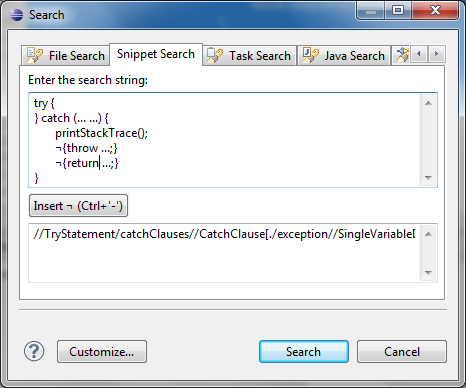Switch to the File Search tab
Screen dimensions: 466x388
click(66, 55)
